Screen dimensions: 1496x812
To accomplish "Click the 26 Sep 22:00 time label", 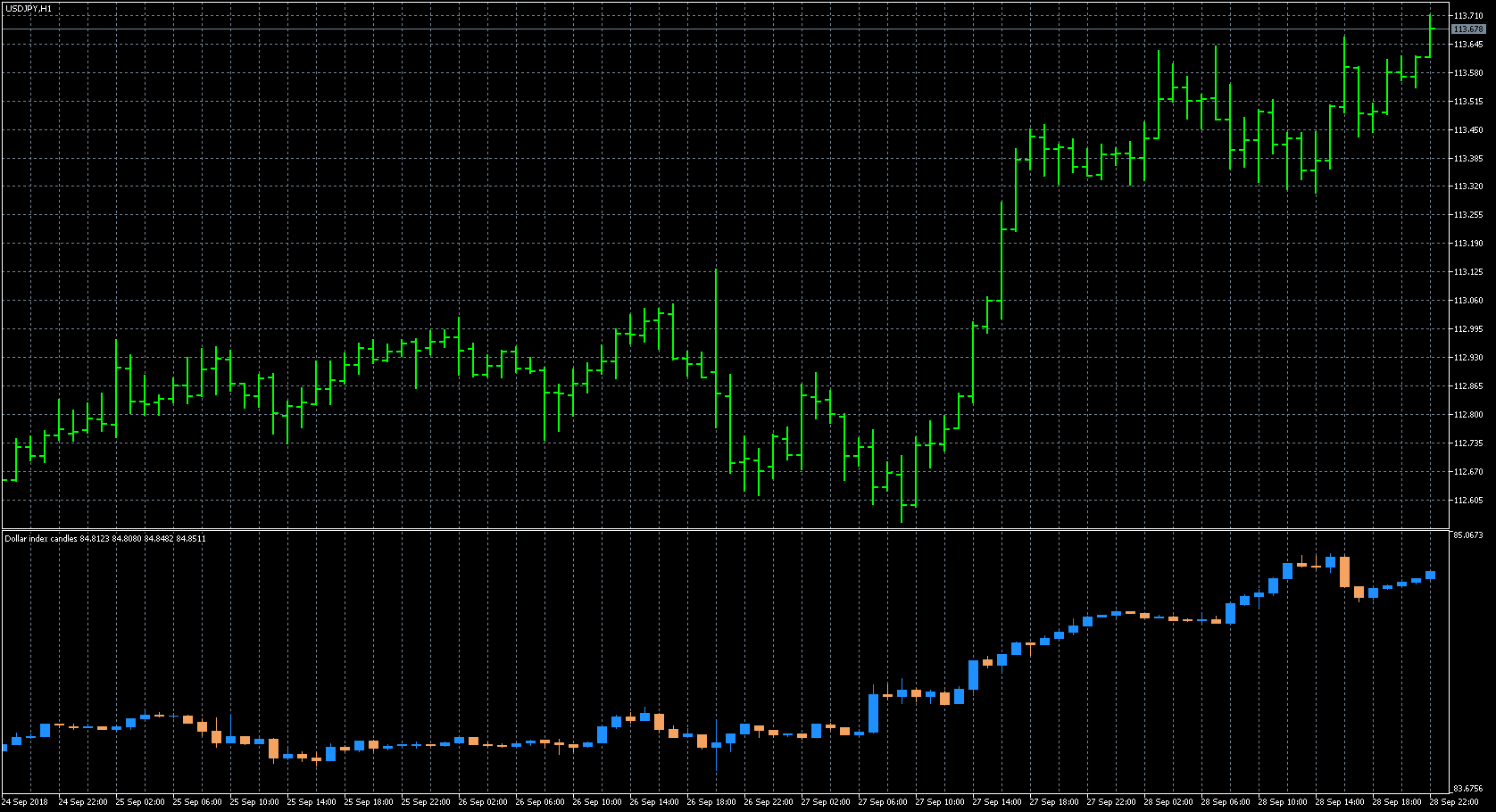I will point(769,802).
